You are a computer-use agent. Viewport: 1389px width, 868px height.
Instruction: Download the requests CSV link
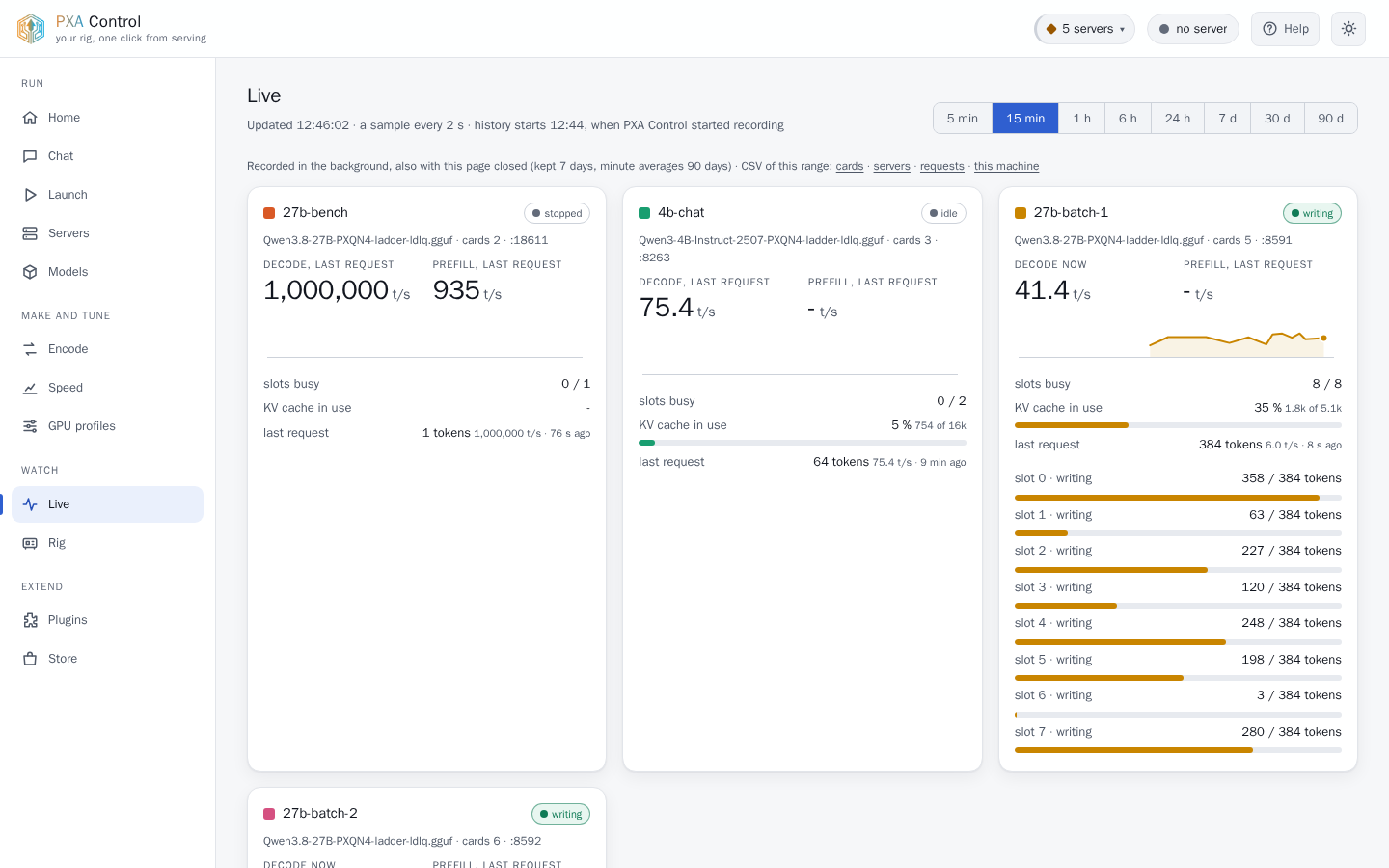coord(942,166)
